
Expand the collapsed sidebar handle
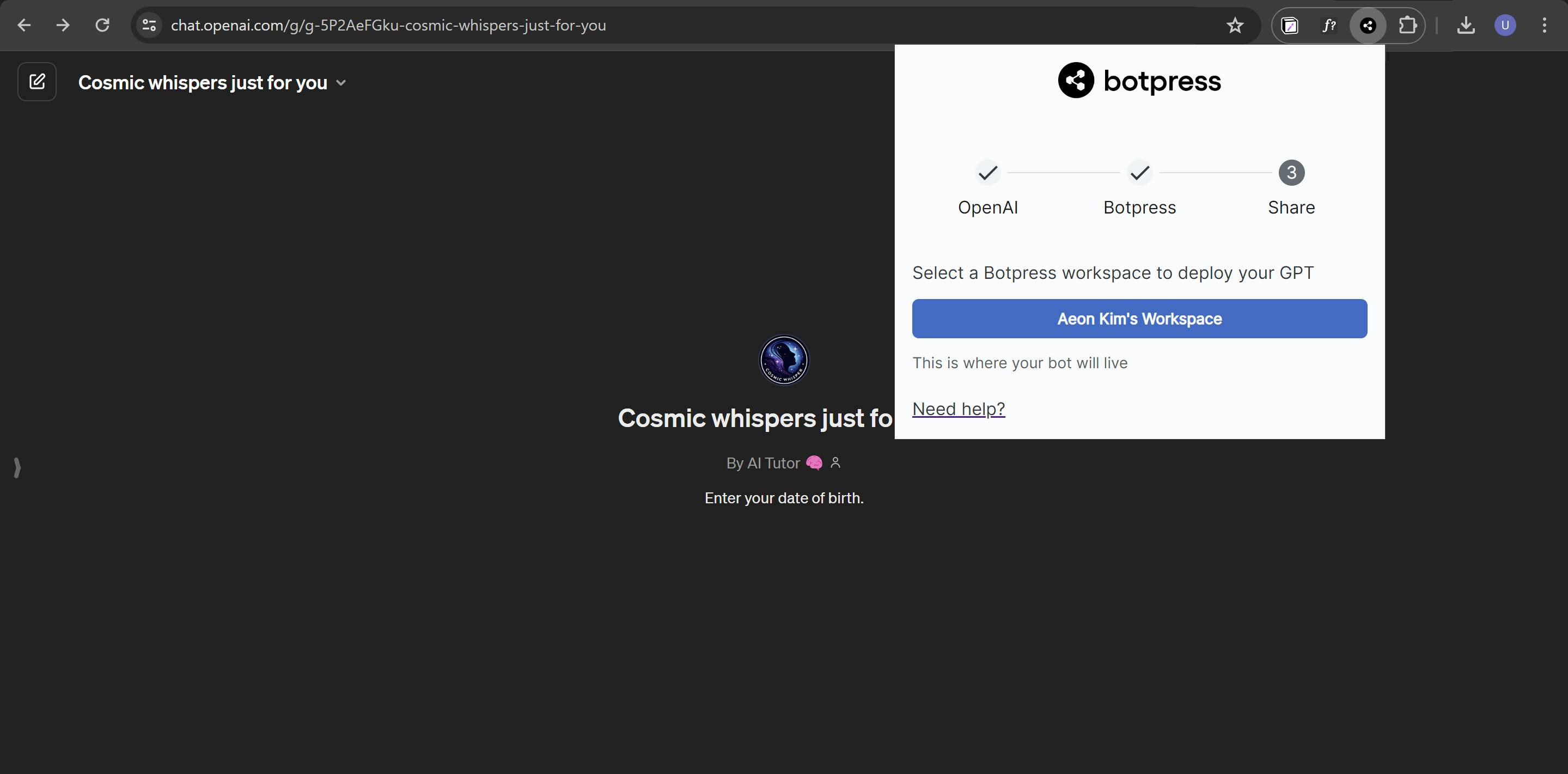pos(17,467)
